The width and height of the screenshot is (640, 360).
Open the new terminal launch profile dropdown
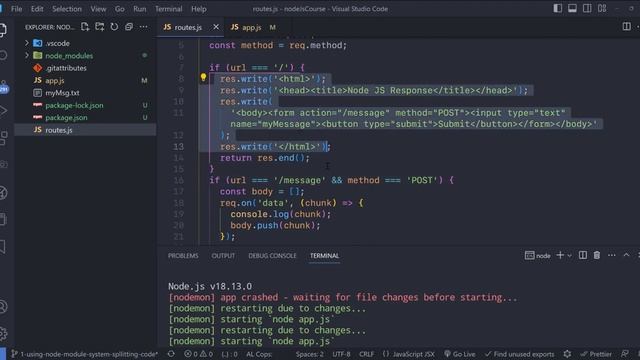coord(569,256)
